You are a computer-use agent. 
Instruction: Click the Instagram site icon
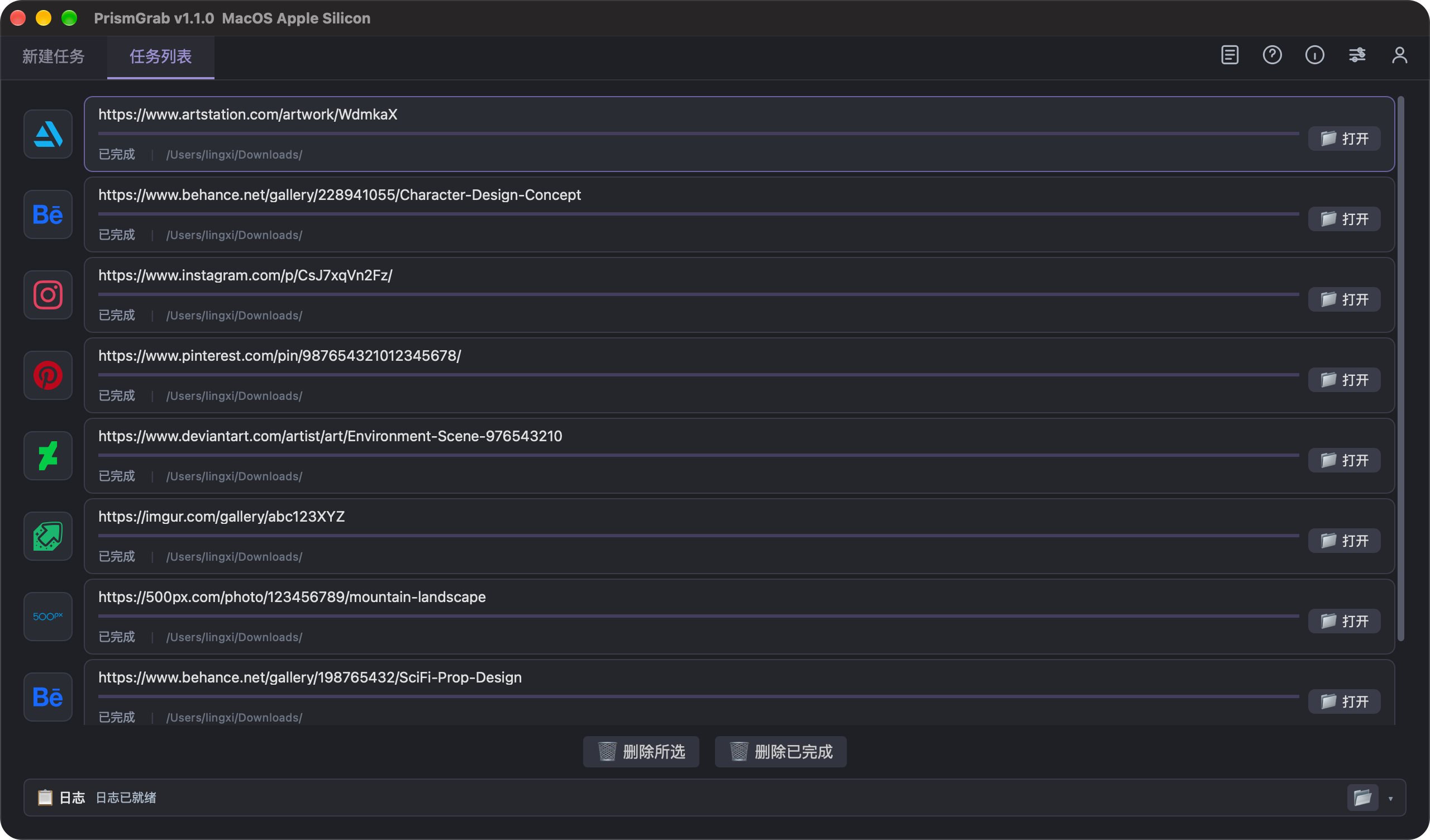point(47,295)
